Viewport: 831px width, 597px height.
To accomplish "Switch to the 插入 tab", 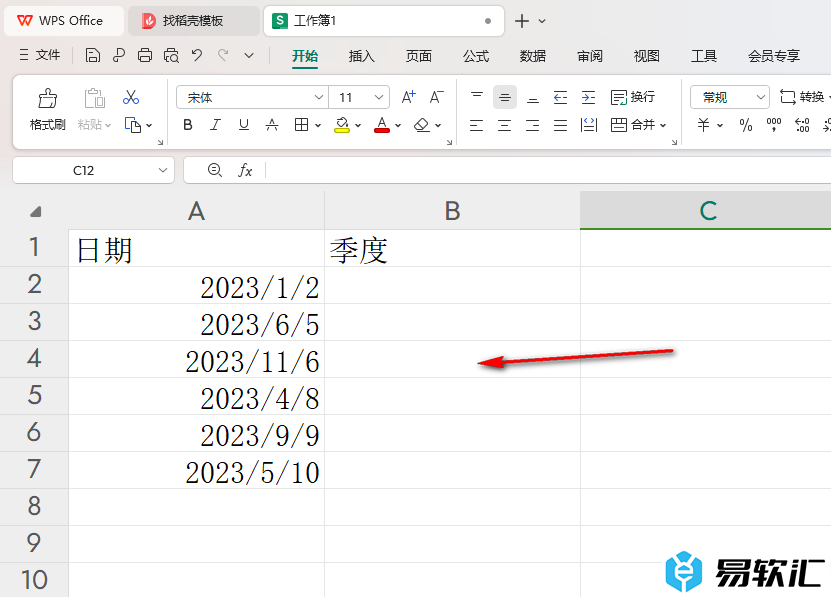I will coord(361,56).
